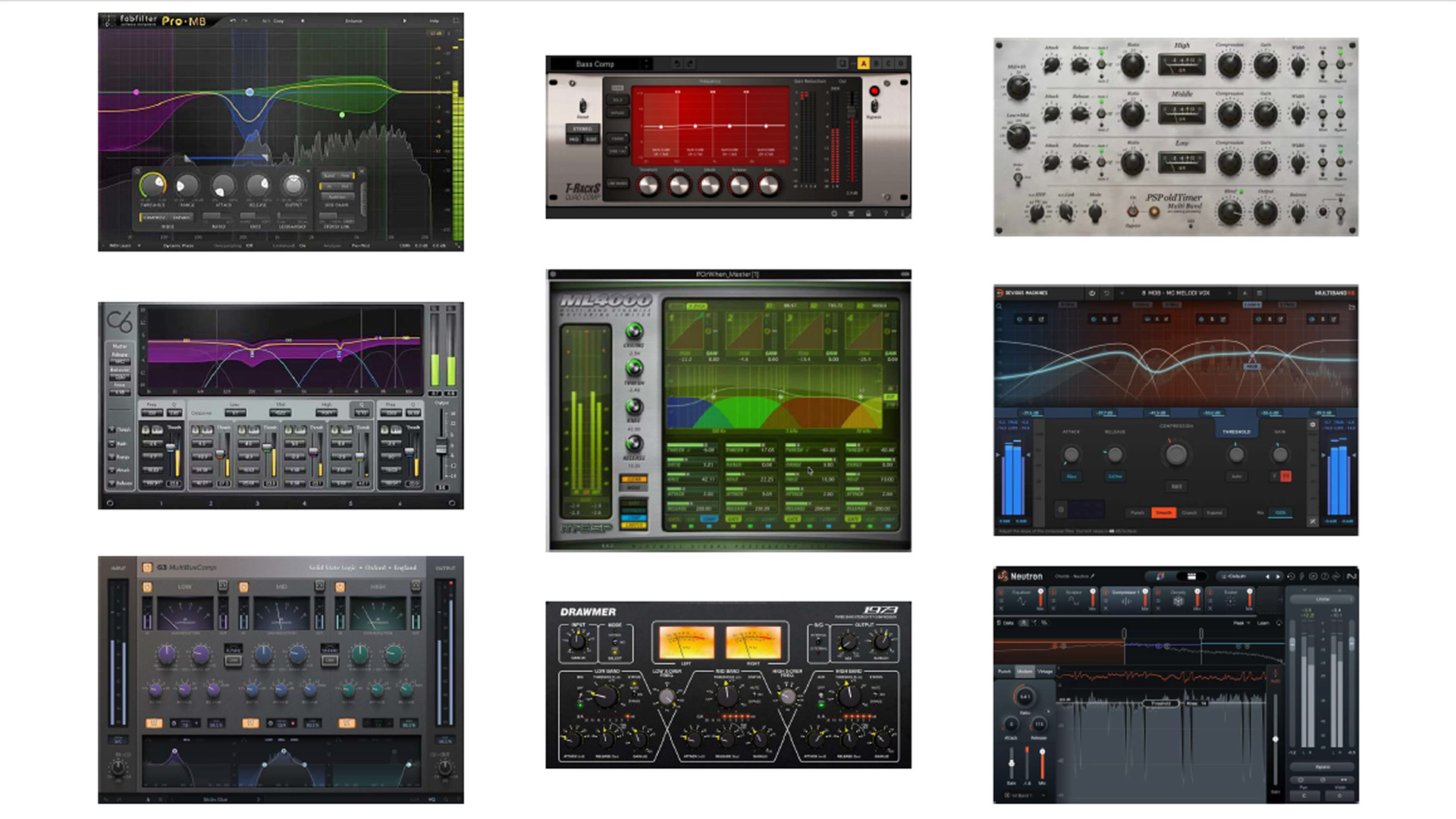Click the Compression knob in Multiband X6
1456x819 pixels.
(x=1175, y=454)
